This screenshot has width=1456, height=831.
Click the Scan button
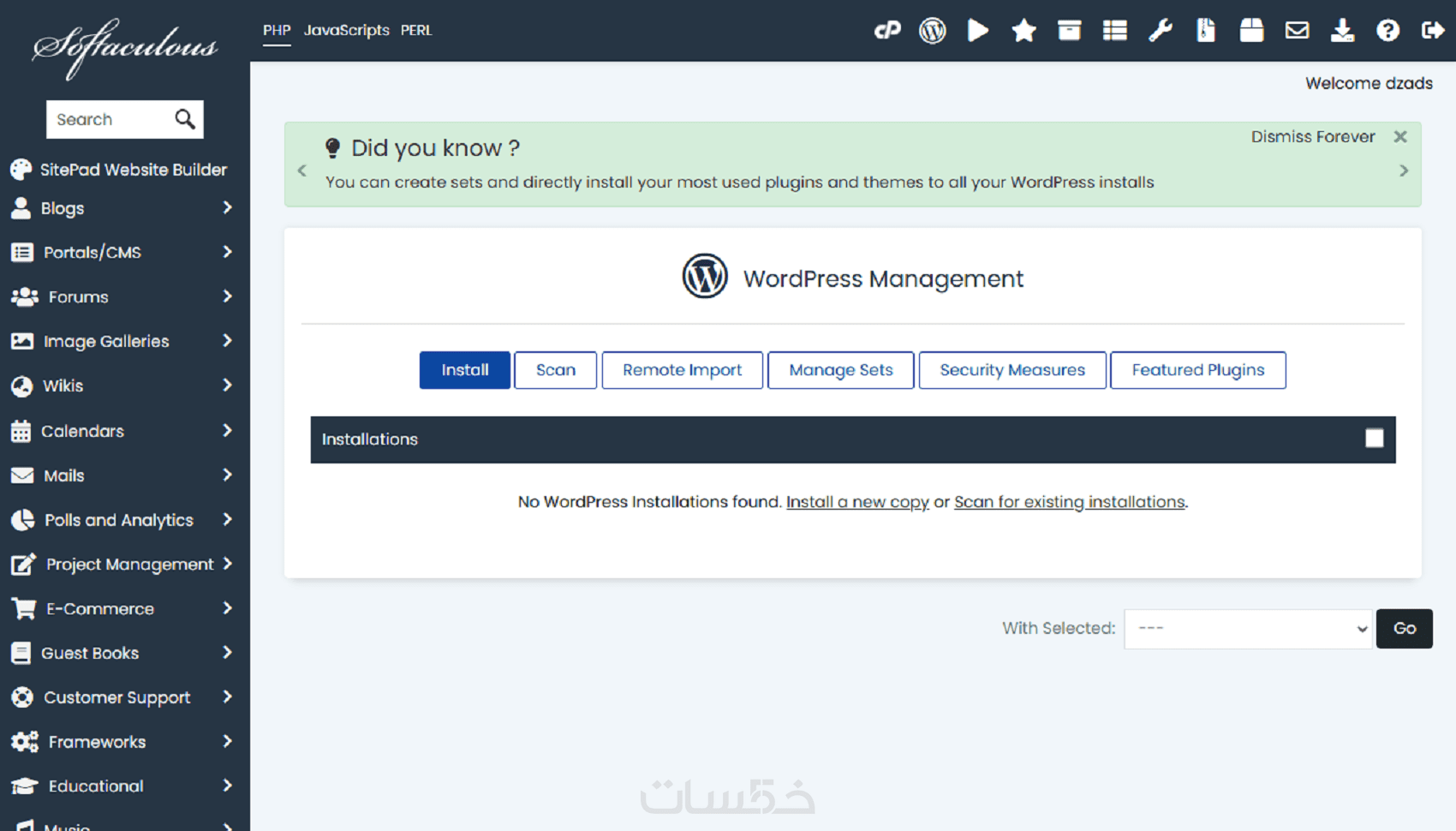[x=556, y=370]
